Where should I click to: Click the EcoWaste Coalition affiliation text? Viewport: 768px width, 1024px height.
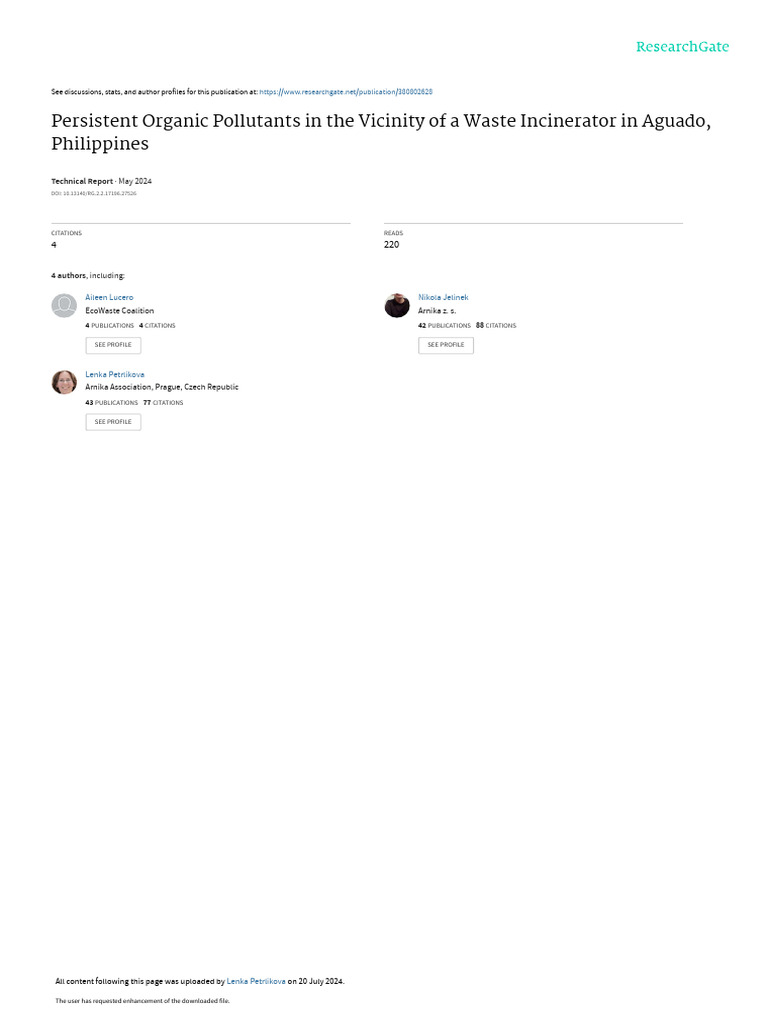[120, 311]
